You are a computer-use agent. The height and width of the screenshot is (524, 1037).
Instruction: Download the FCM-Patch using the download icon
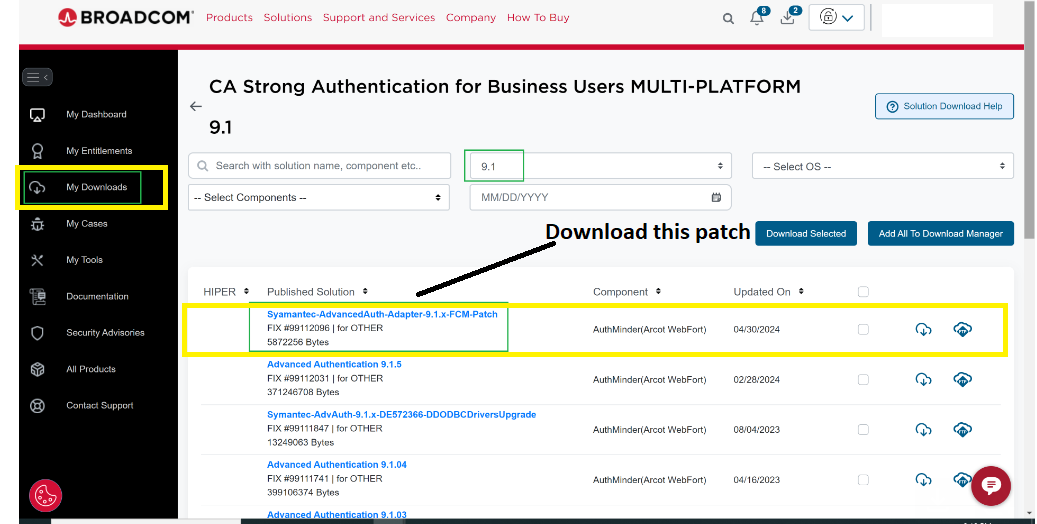point(923,329)
